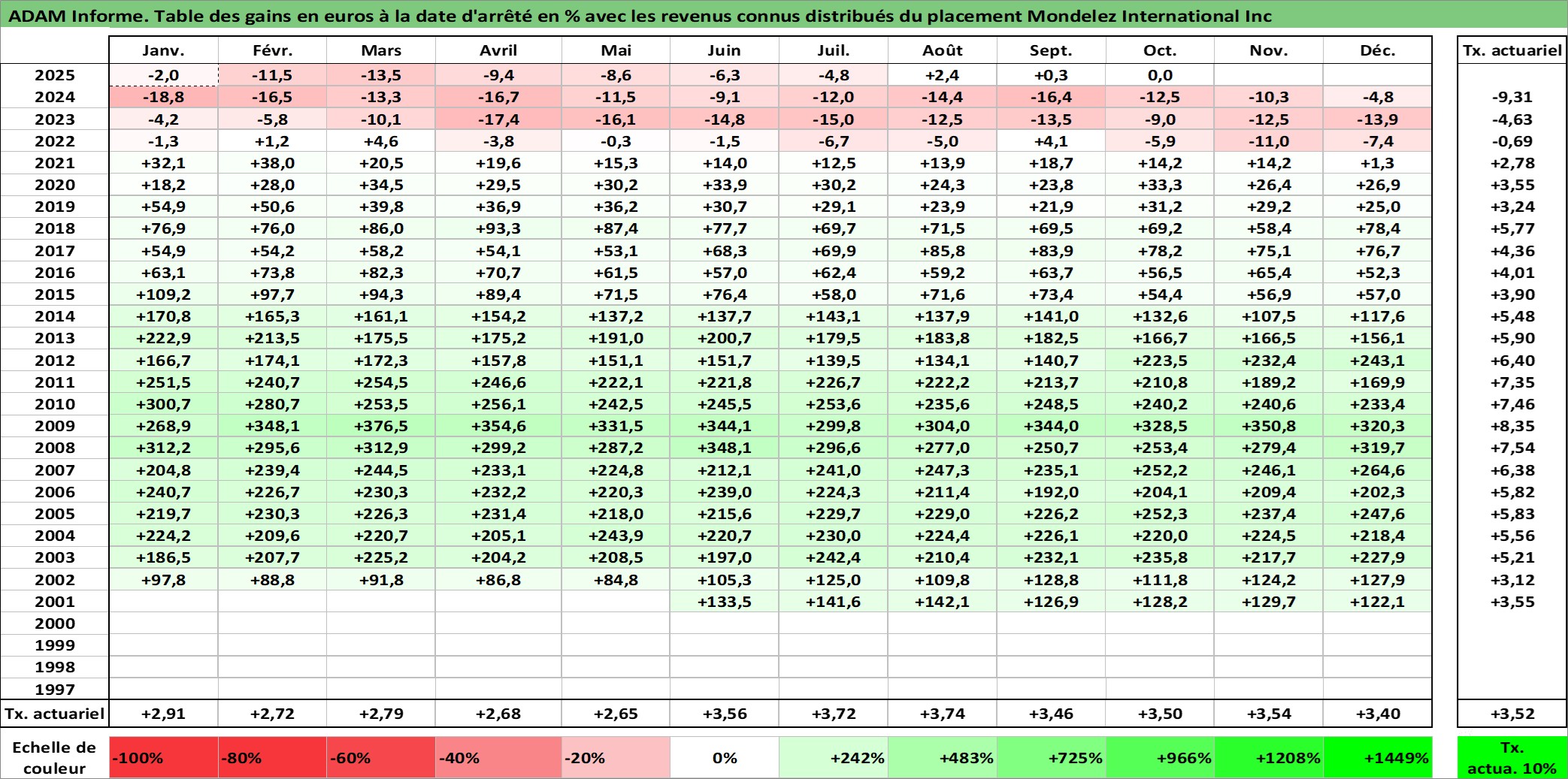Image resolution: width=1568 pixels, height=779 pixels.
Task: Select the -17,4 cell for April 2023
Action: coord(498,119)
